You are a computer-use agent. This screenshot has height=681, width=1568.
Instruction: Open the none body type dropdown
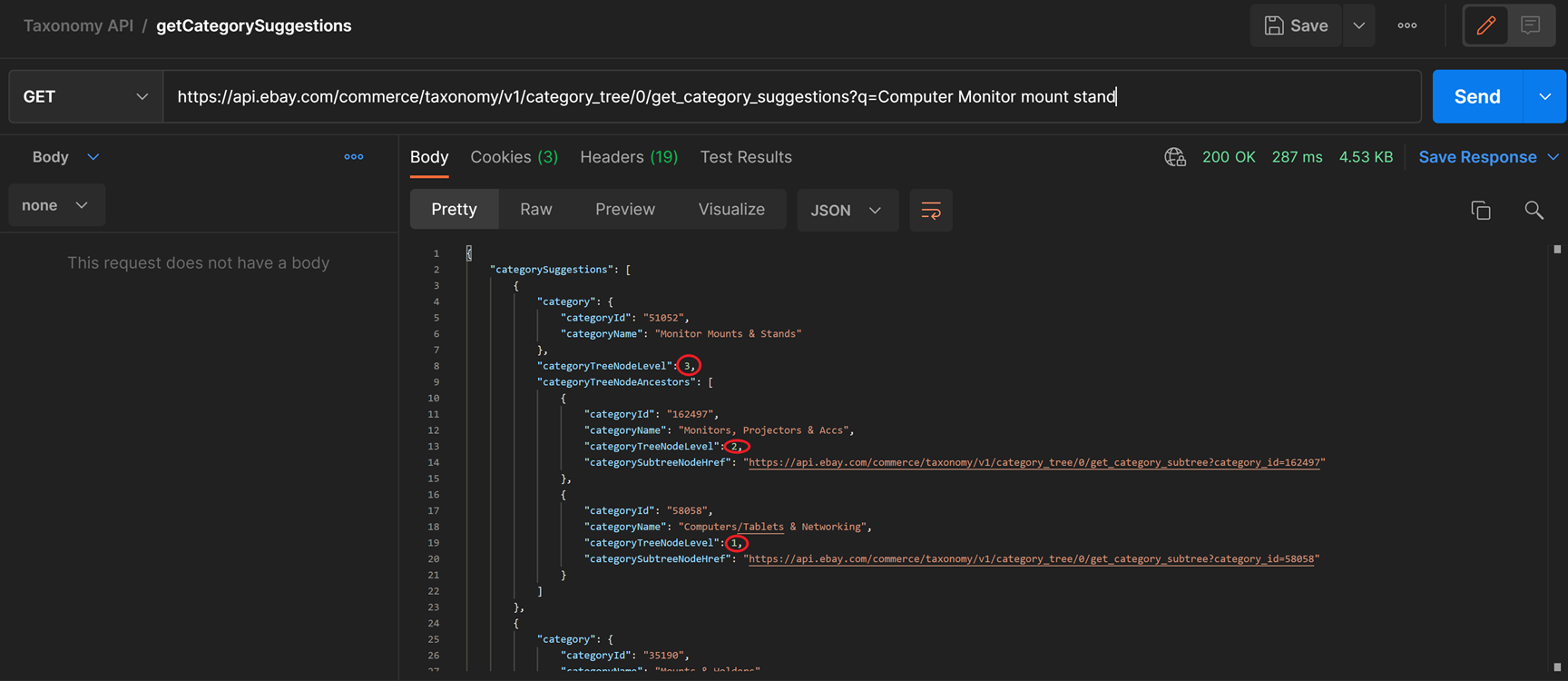click(x=56, y=205)
